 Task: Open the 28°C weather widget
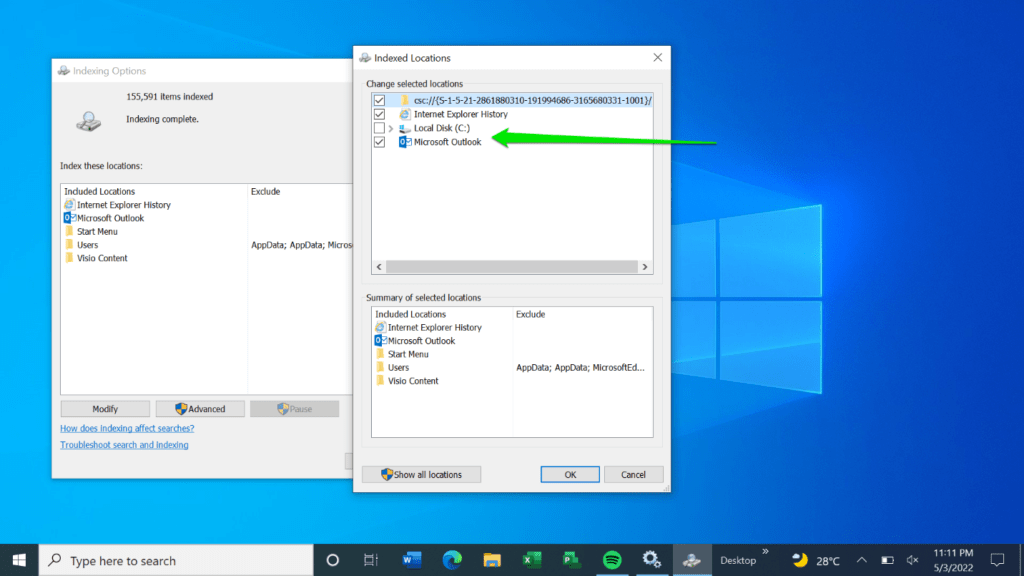tap(816, 559)
